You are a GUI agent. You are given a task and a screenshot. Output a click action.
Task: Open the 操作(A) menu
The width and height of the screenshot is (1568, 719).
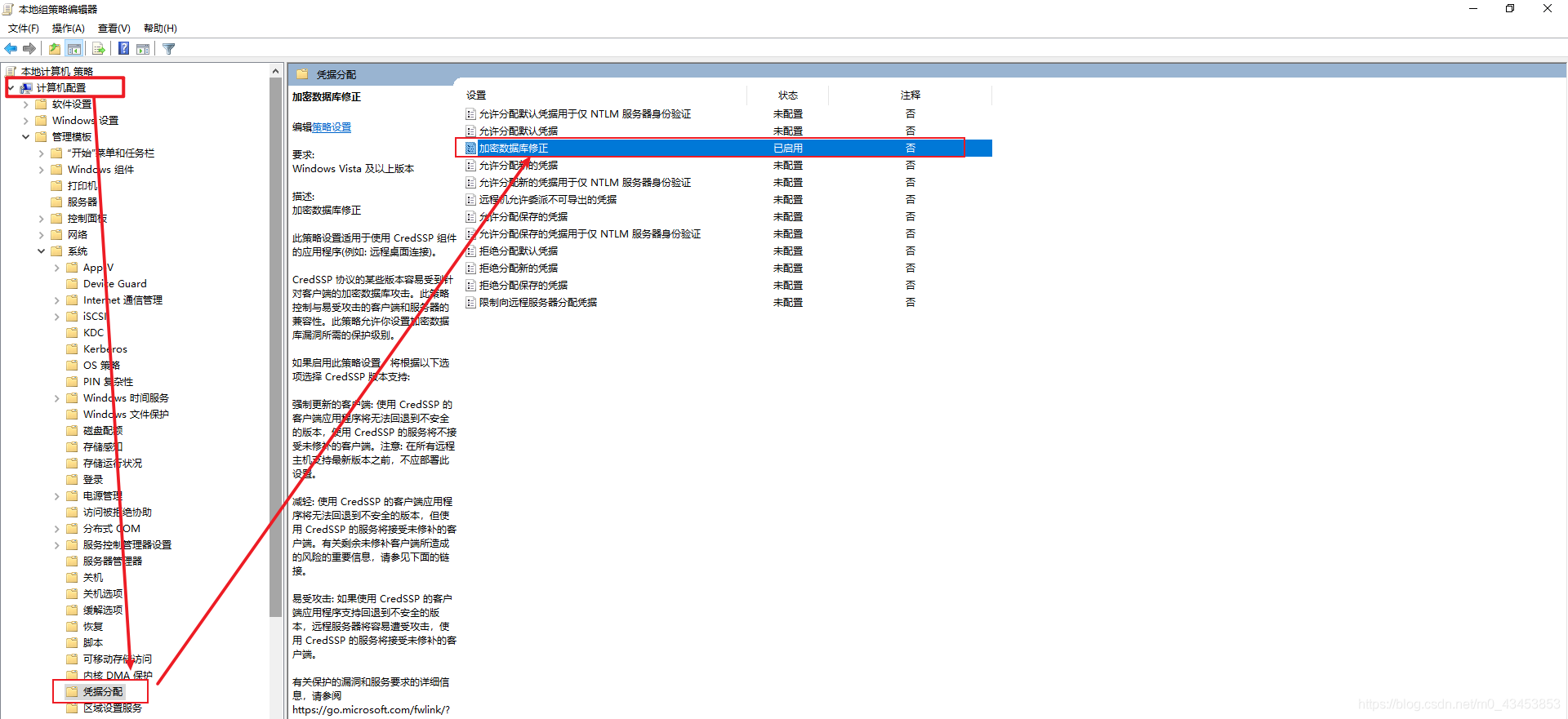69,29
